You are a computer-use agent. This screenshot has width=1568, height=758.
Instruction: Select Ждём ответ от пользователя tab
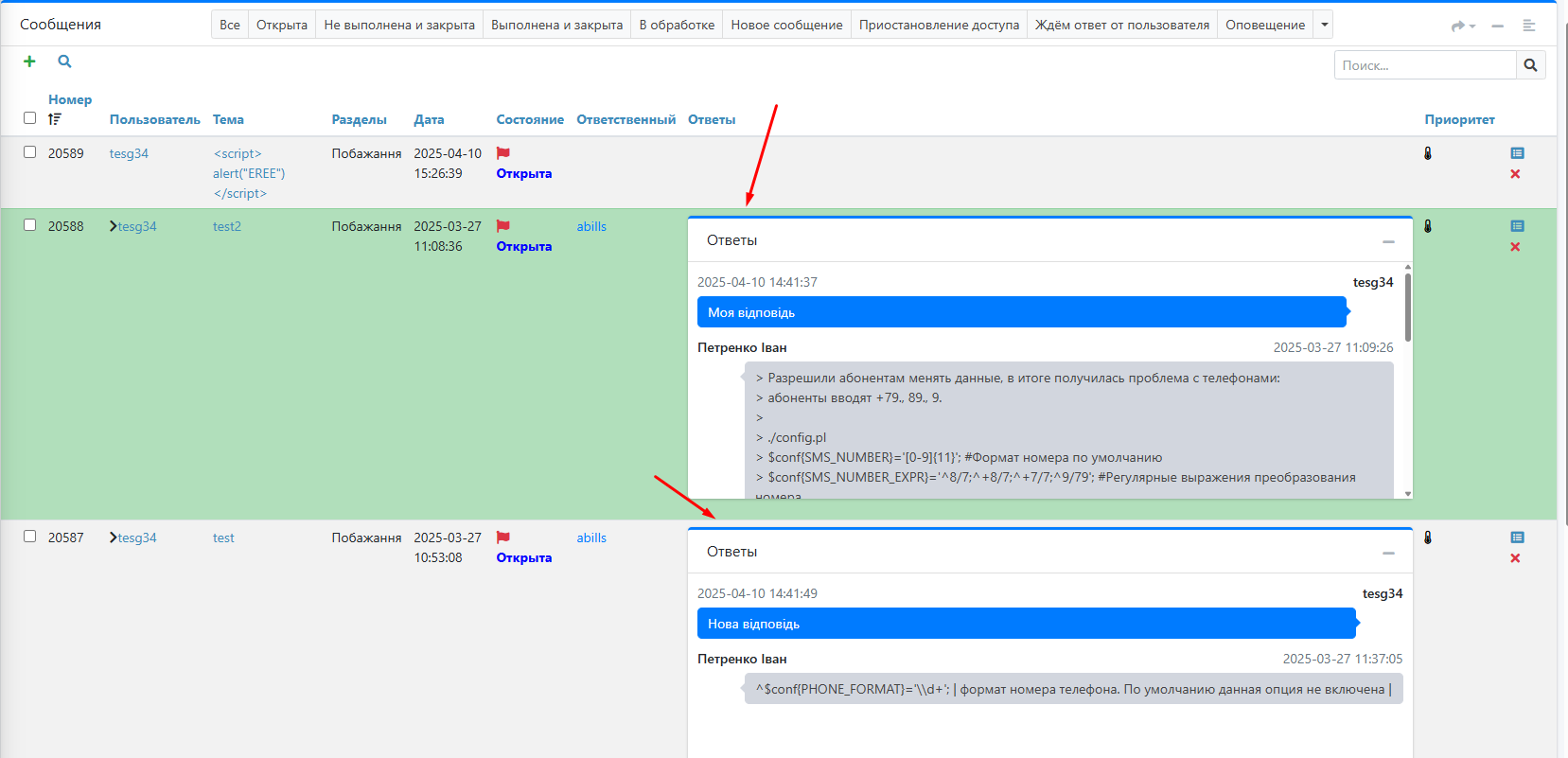(1122, 25)
